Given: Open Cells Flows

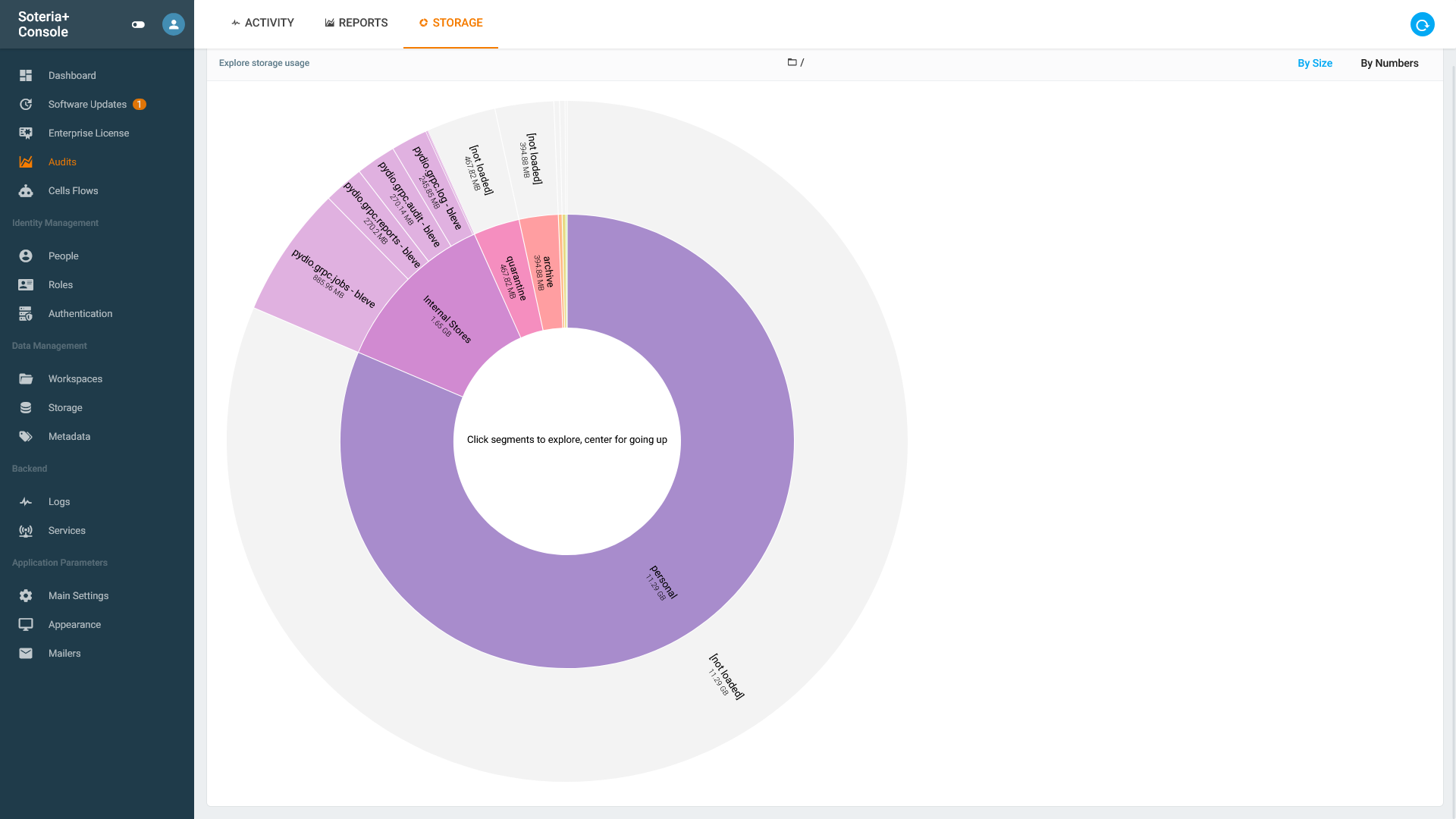Looking at the screenshot, I should (x=73, y=190).
